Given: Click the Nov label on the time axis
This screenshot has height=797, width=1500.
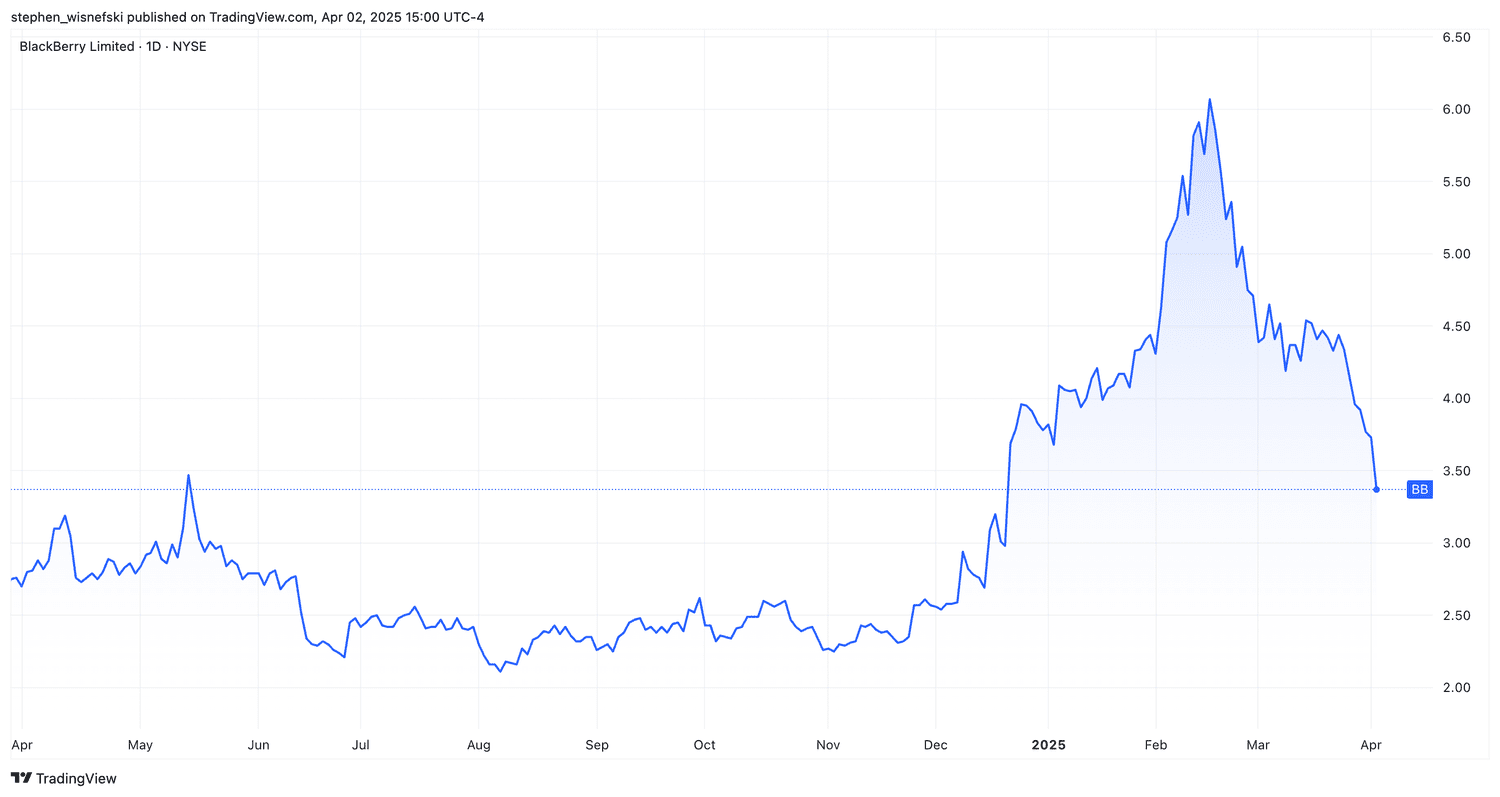Looking at the screenshot, I should 829,745.
